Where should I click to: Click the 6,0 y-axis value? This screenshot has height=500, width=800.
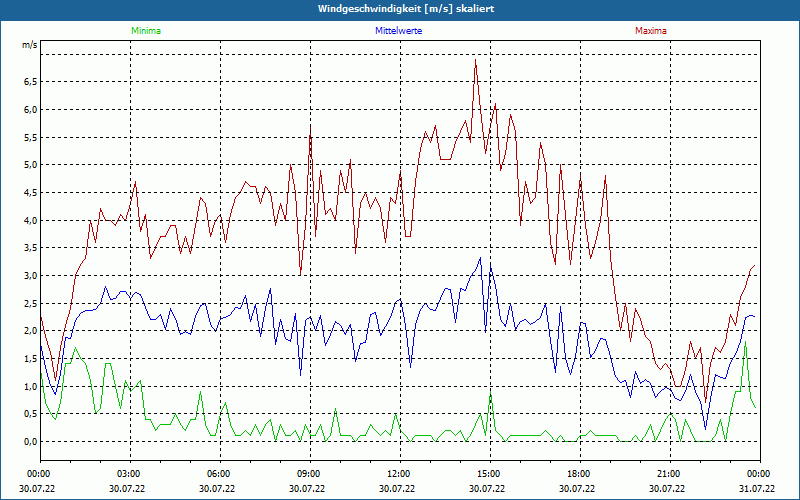[31, 110]
